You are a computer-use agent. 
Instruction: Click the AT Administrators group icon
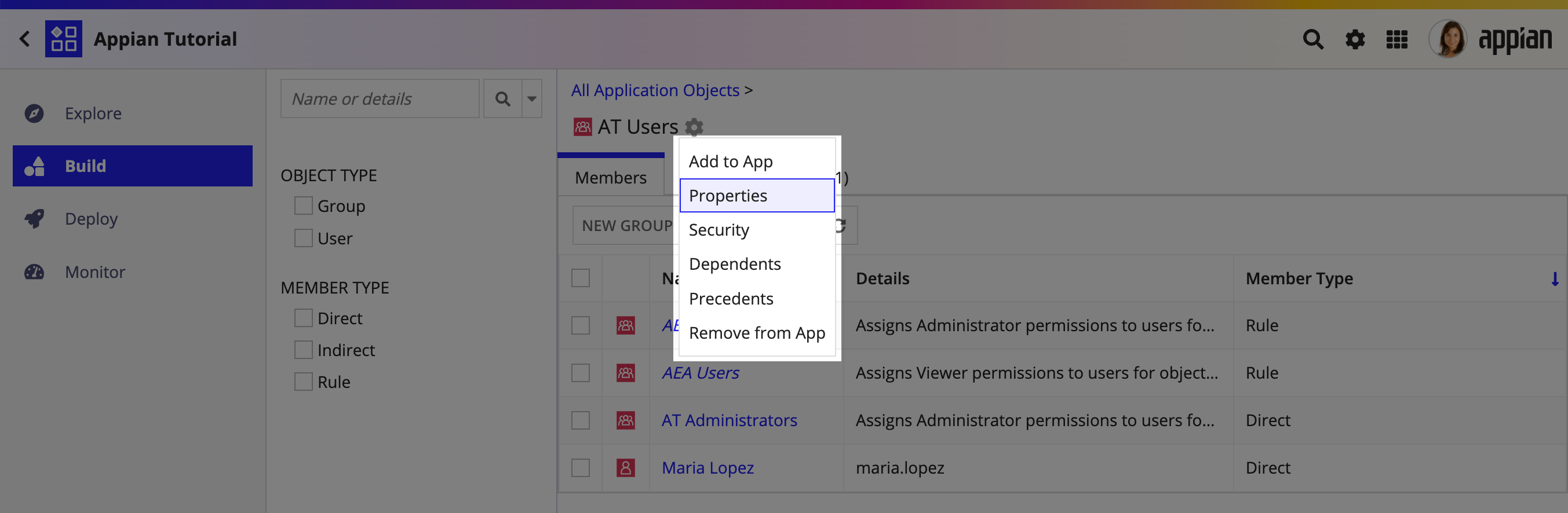(626, 420)
